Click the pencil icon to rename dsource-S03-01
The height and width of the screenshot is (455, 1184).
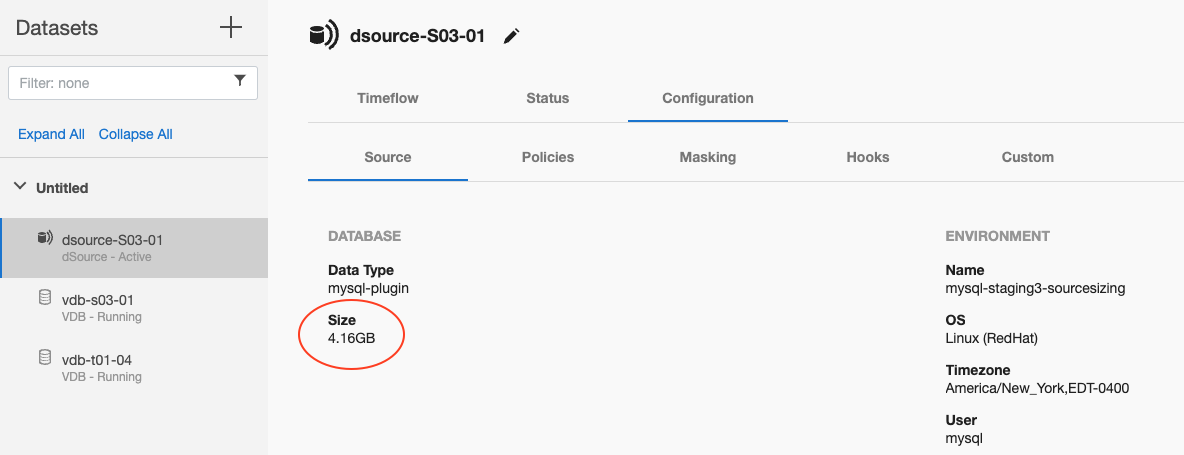tap(512, 36)
